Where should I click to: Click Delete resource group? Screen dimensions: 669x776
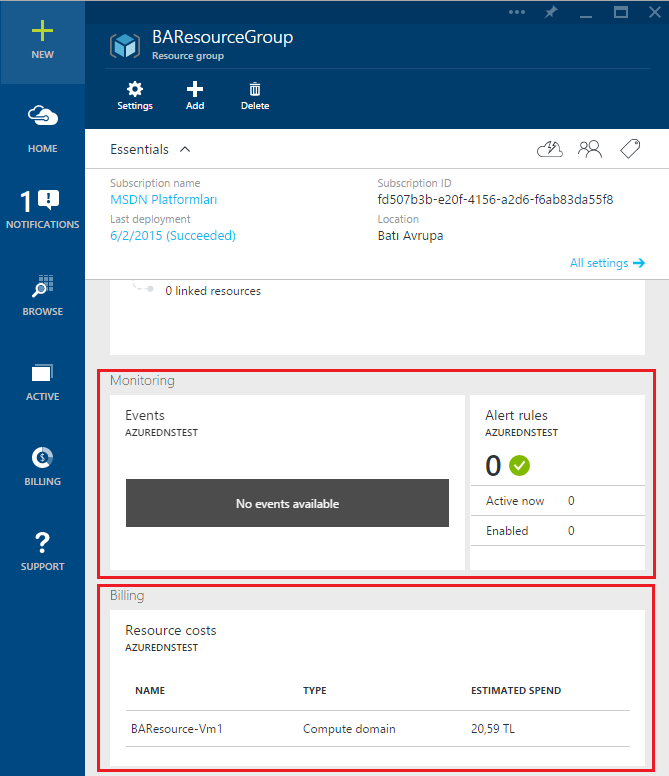tap(255, 97)
